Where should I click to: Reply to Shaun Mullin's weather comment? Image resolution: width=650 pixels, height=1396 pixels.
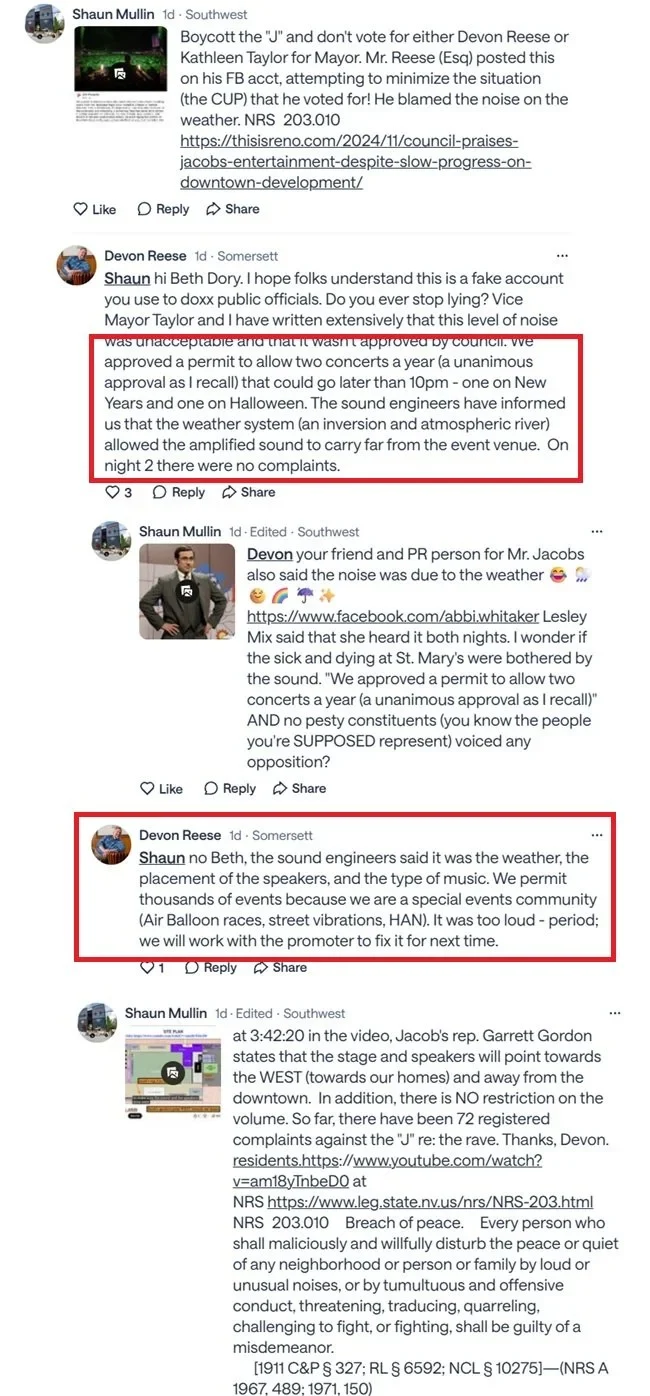click(x=230, y=788)
